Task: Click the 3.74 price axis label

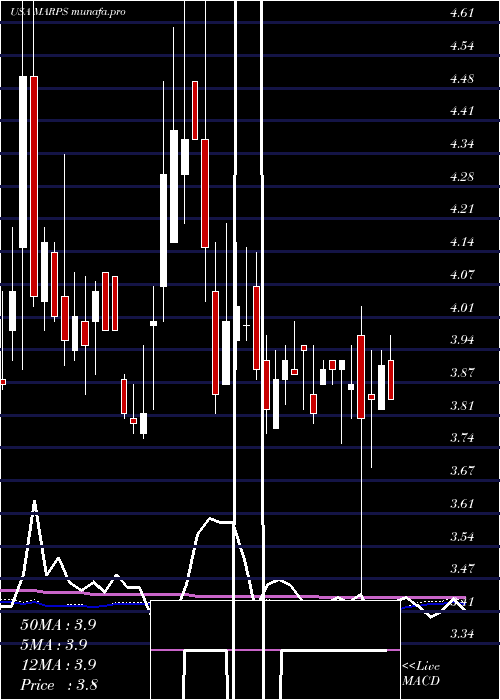Action: [x=462, y=438]
